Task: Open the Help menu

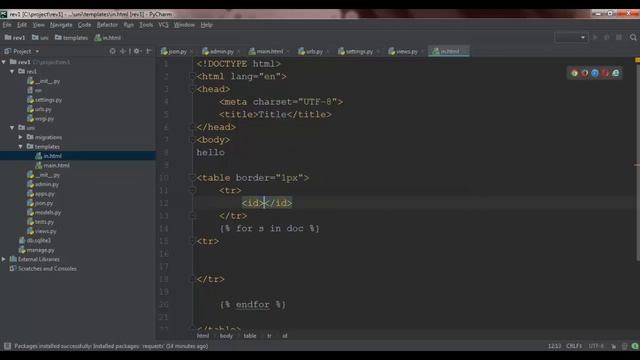Action: [207, 25]
